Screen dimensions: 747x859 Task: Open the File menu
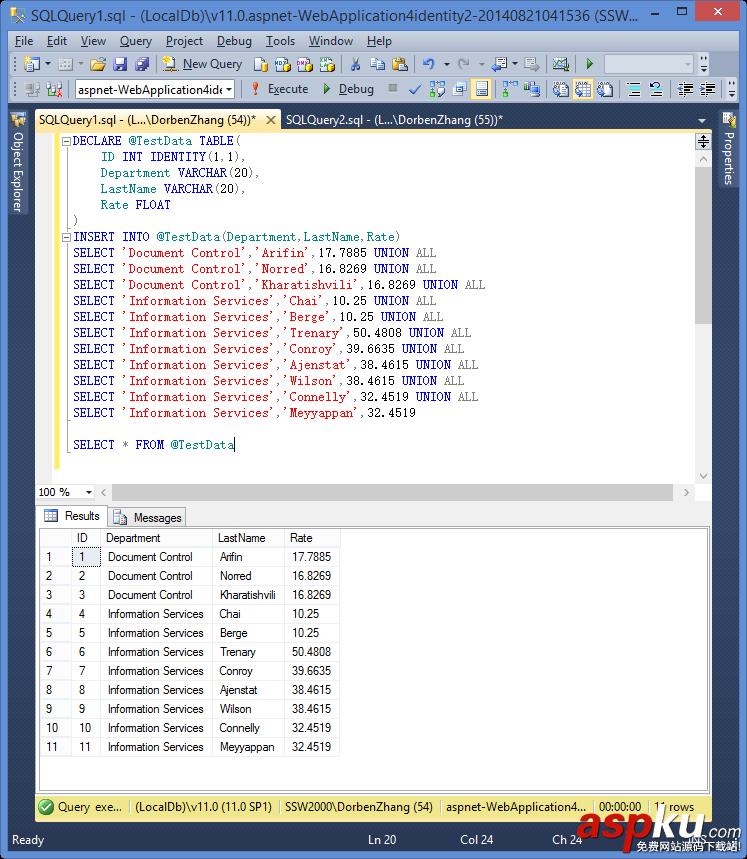coord(24,41)
